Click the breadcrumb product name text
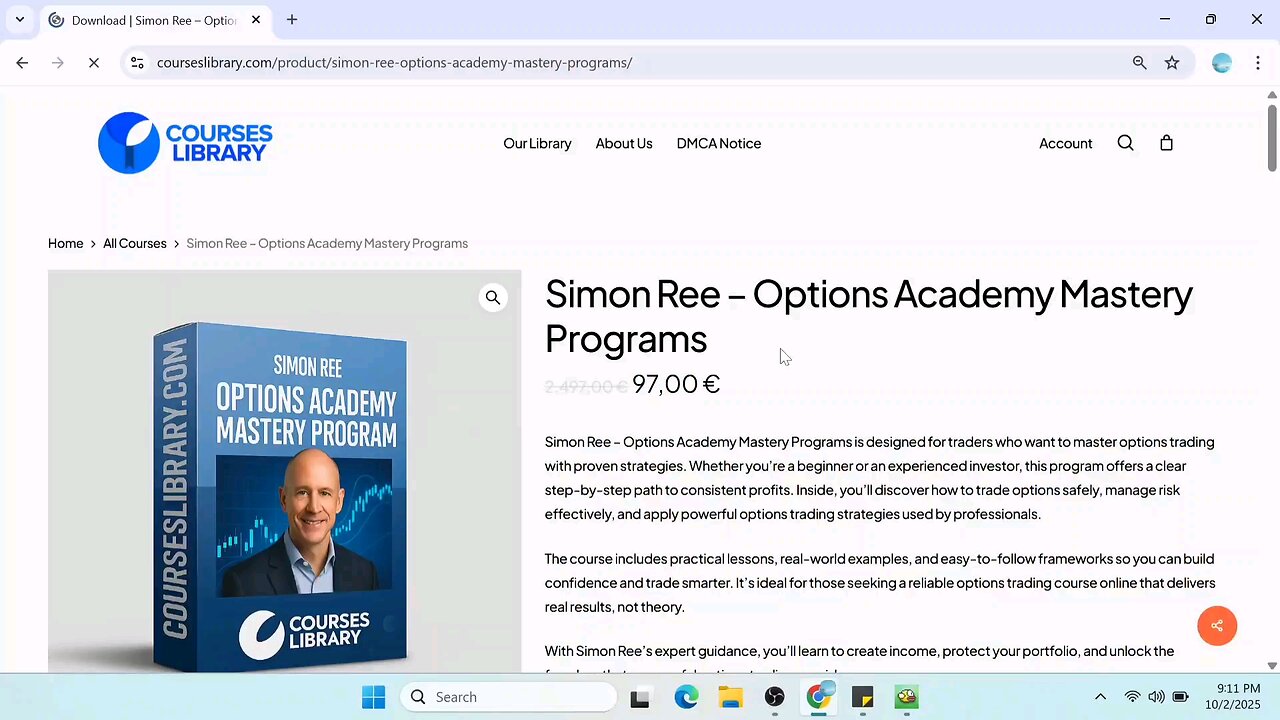 [x=327, y=243]
